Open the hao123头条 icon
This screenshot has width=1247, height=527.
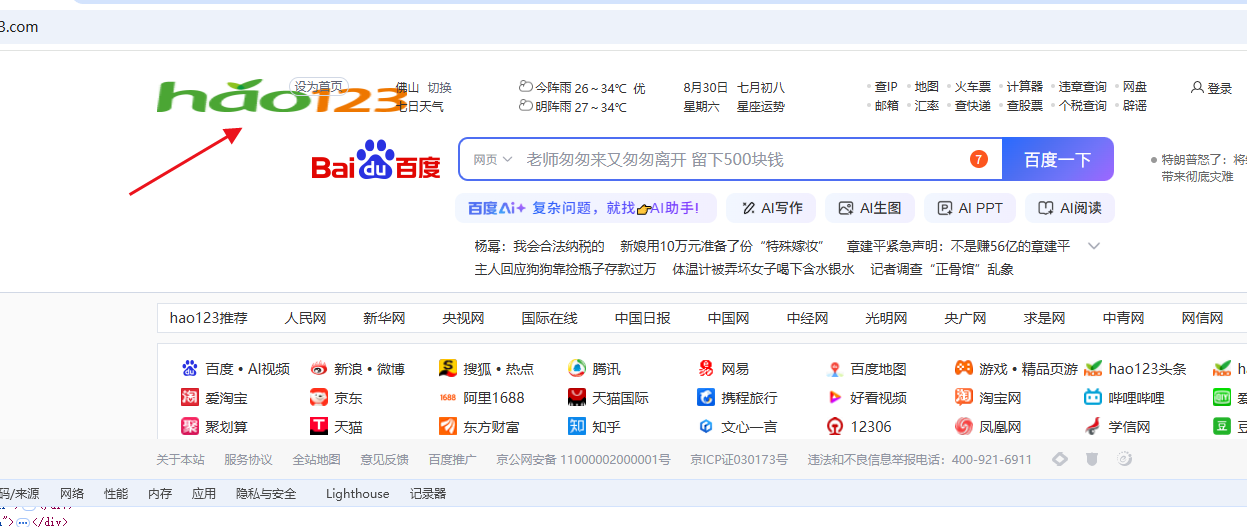pyautogui.click(x=1093, y=369)
